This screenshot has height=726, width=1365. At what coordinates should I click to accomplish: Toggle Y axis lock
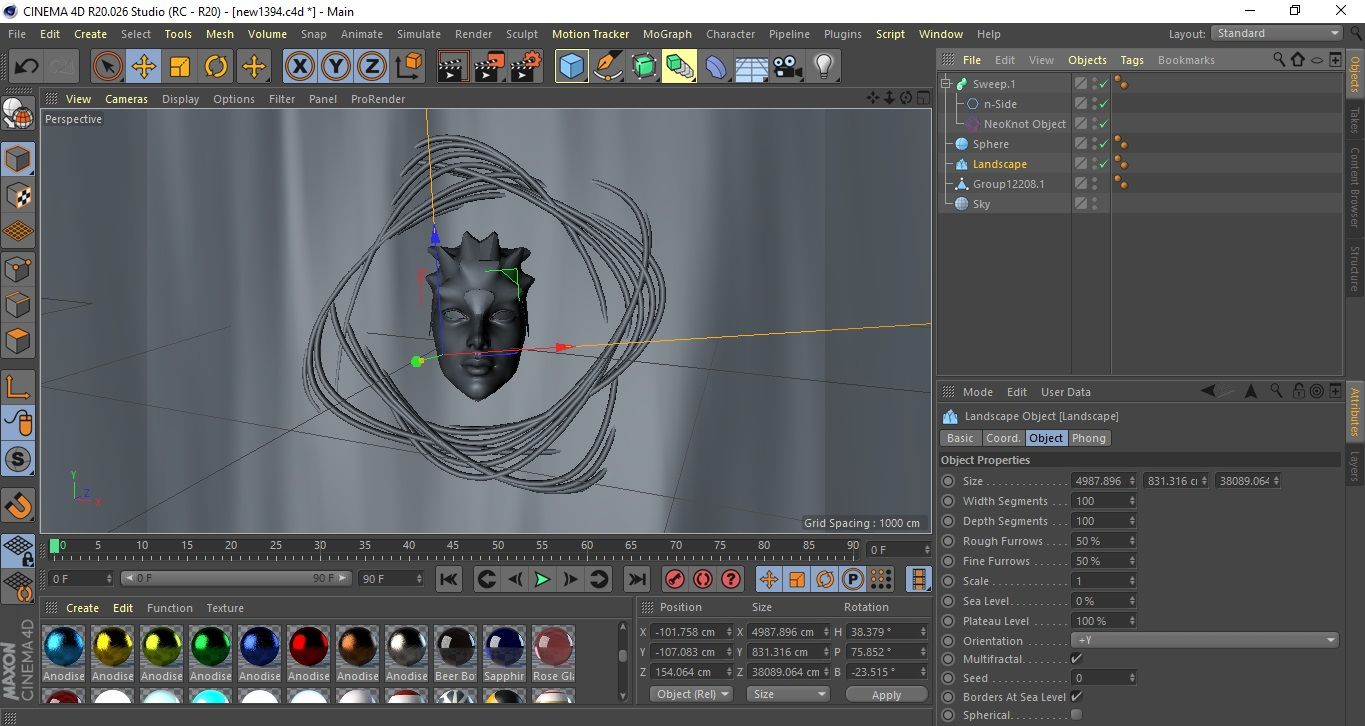[x=336, y=67]
